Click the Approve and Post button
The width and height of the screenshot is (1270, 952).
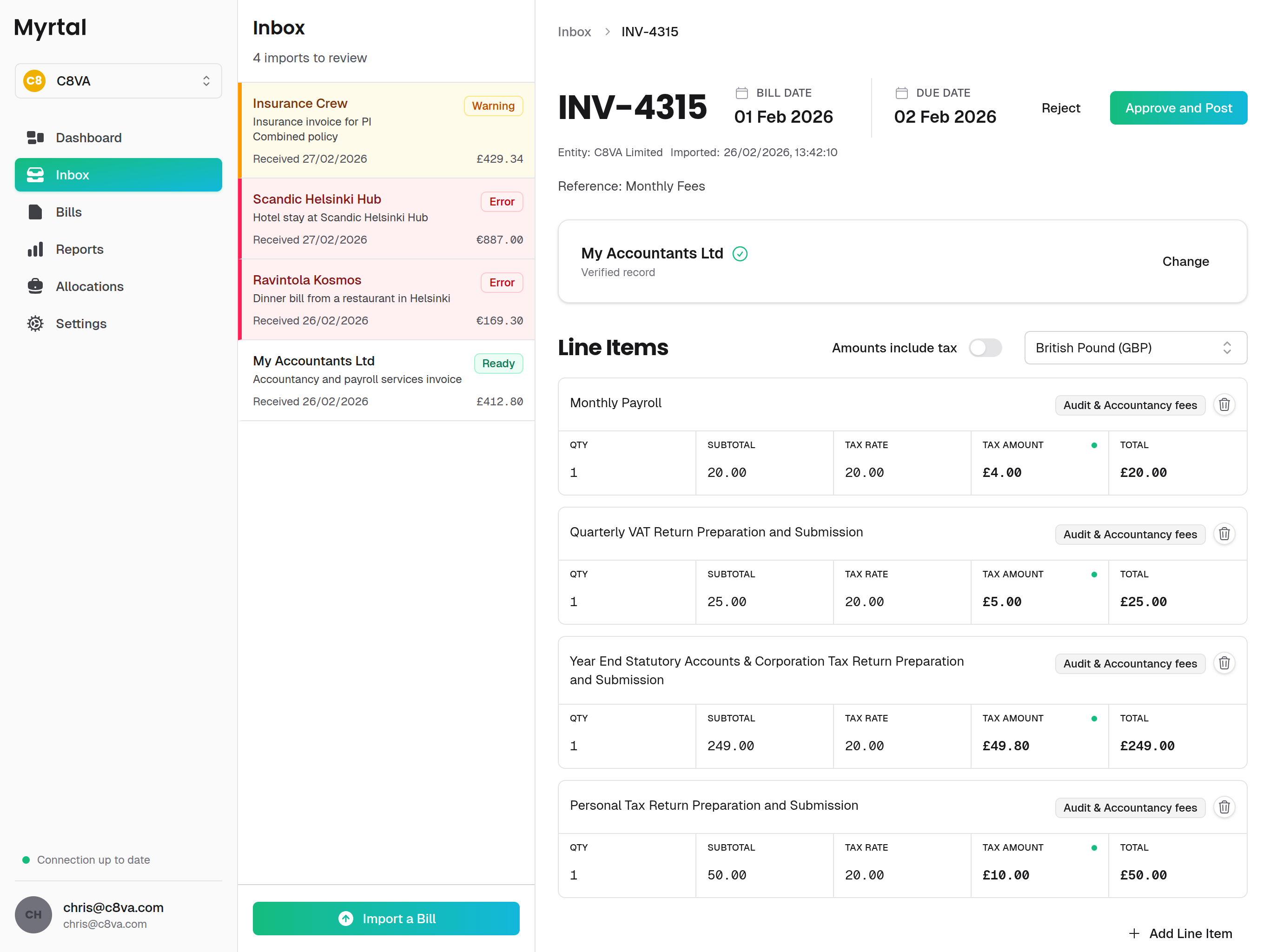coord(1178,107)
